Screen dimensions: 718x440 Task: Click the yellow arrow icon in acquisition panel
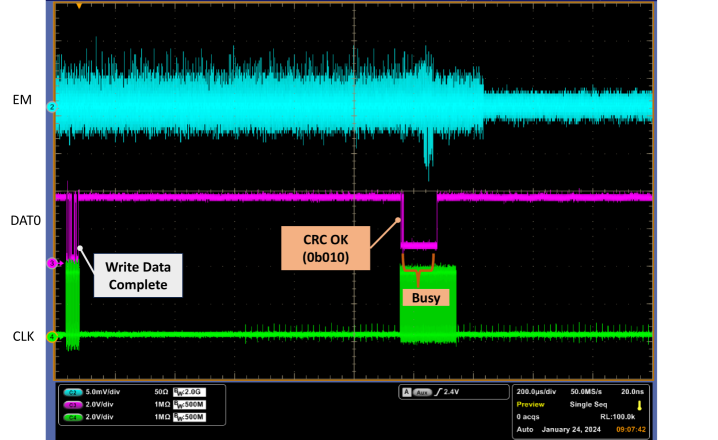[640, 404]
